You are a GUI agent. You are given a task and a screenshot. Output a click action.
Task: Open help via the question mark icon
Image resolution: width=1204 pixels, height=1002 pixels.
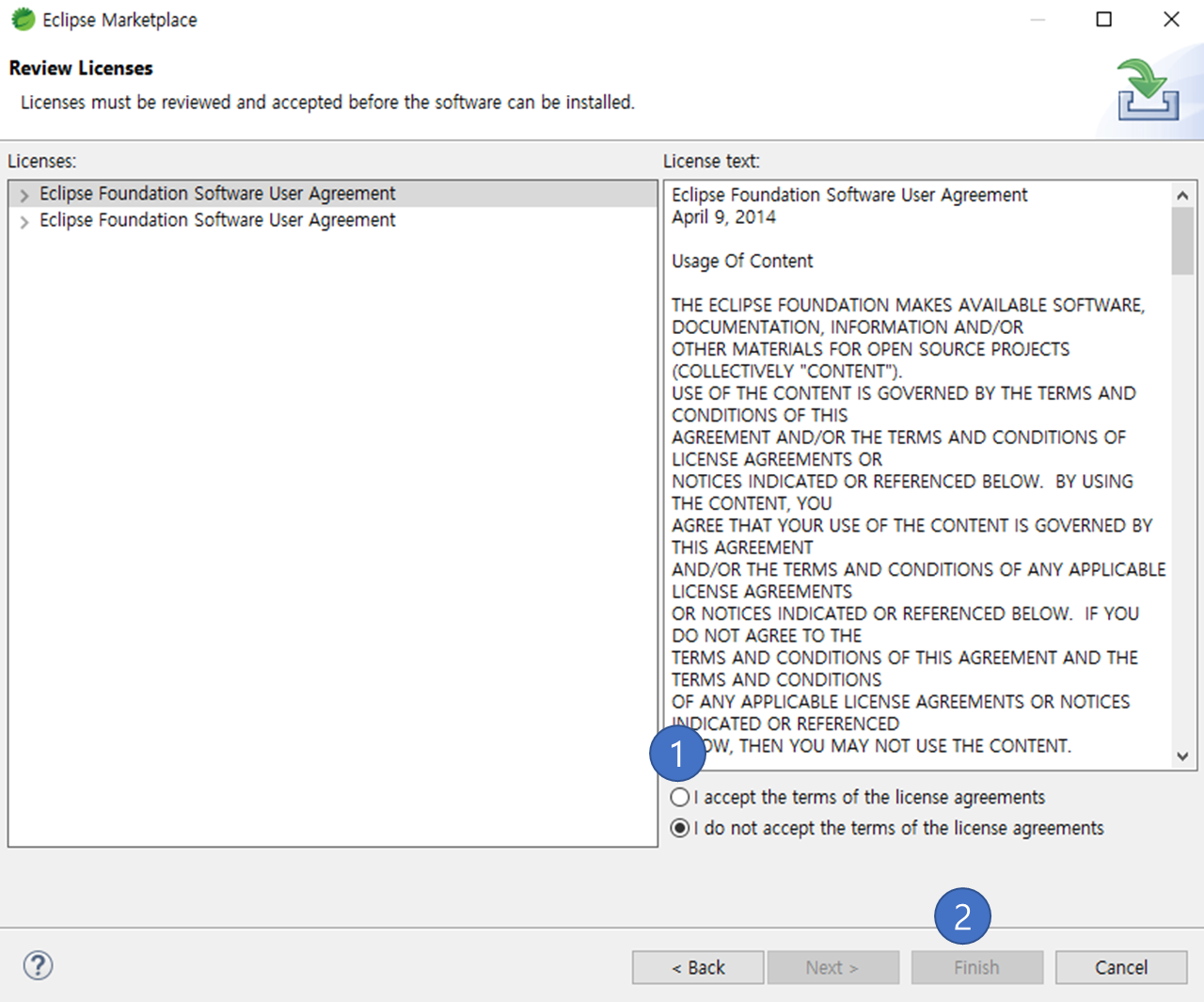[38, 965]
